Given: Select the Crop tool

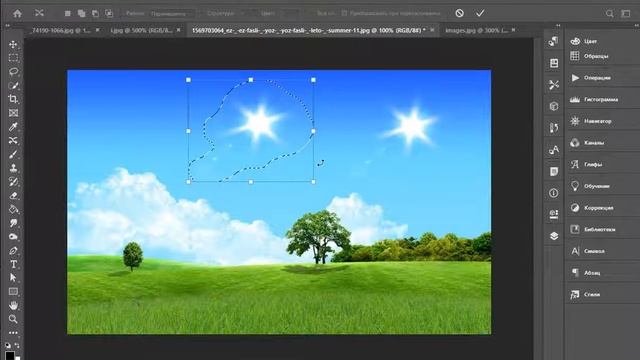Looking at the screenshot, I should pyautogui.click(x=13, y=99).
